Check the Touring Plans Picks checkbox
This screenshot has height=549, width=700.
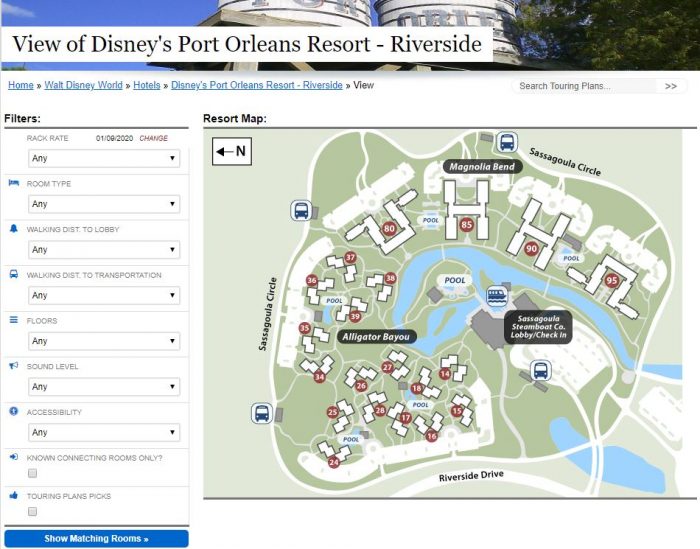[x=32, y=512]
